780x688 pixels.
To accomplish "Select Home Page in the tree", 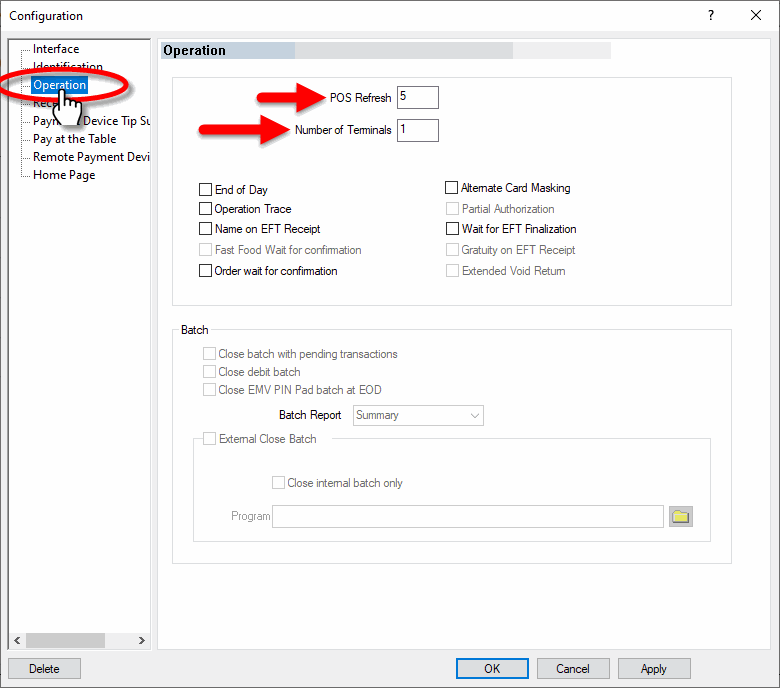I will pyautogui.click(x=64, y=175).
